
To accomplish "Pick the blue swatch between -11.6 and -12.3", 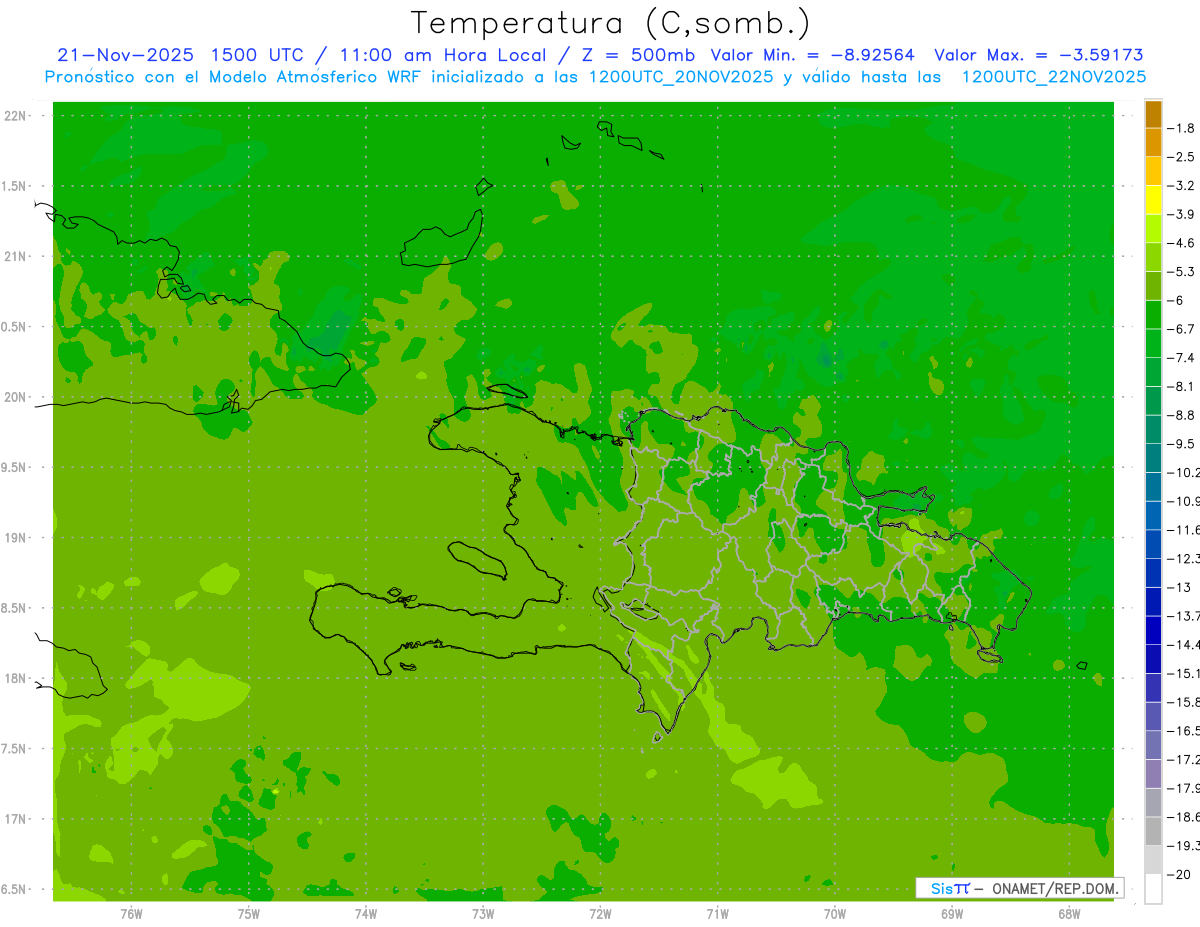I will pos(1153,544).
